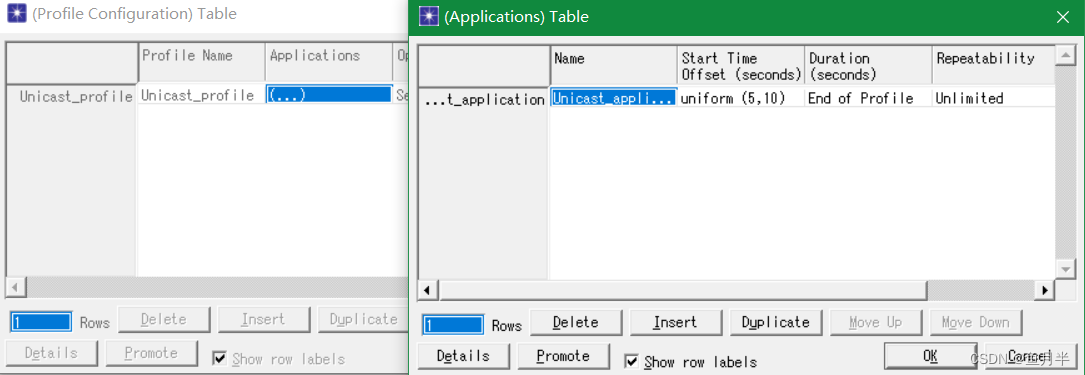Image resolution: width=1085 pixels, height=375 pixels.
Task: Click the Start Time Offset column header
Action: click(x=740, y=65)
